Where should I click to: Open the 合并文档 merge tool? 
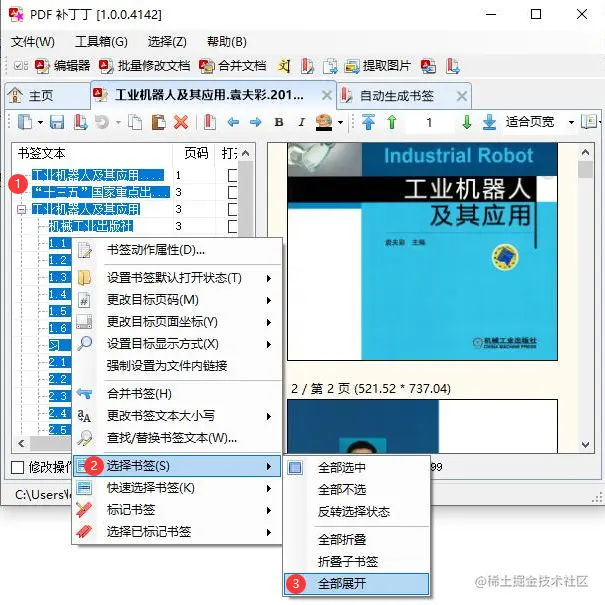tap(233, 66)
